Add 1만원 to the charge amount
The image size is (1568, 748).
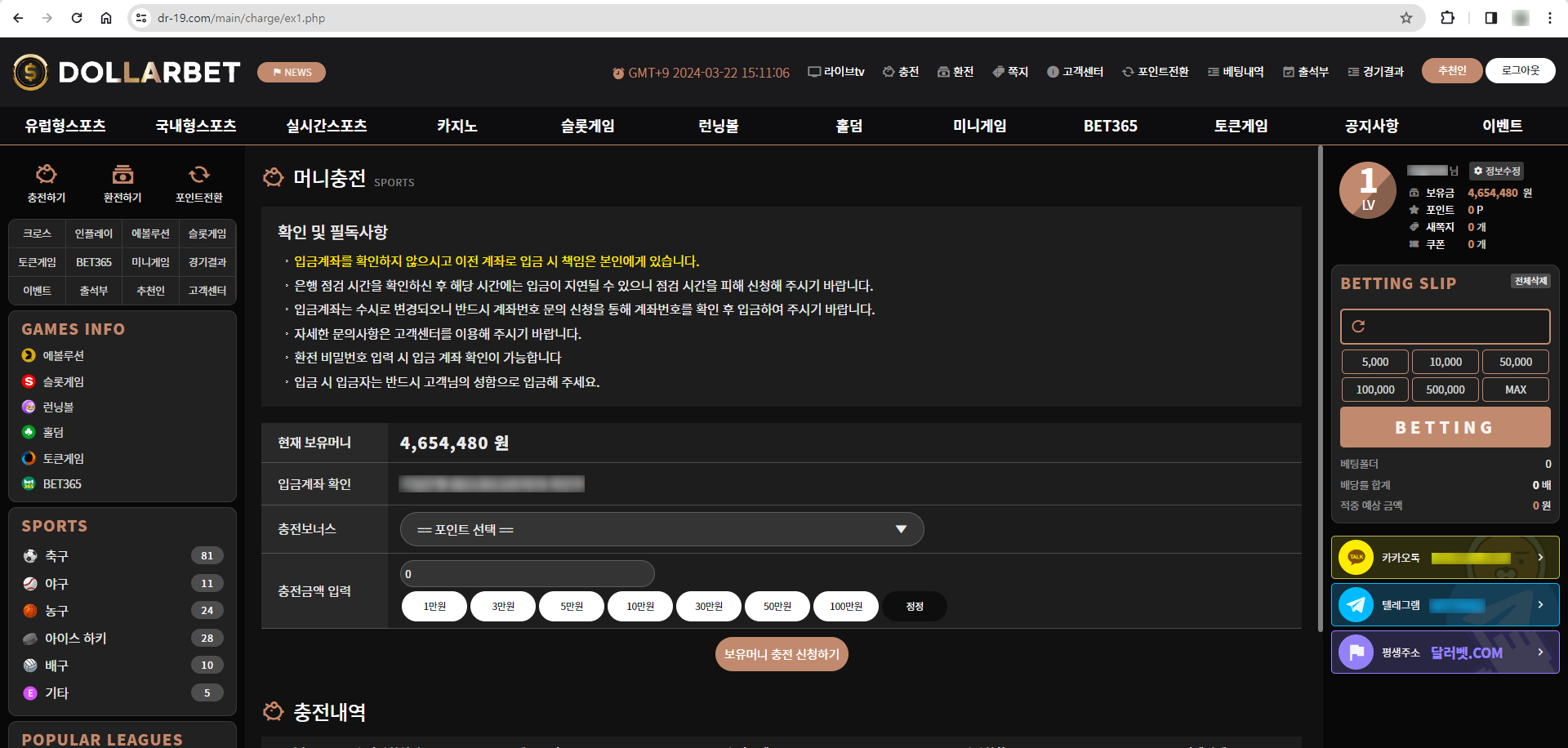[434, 607]
